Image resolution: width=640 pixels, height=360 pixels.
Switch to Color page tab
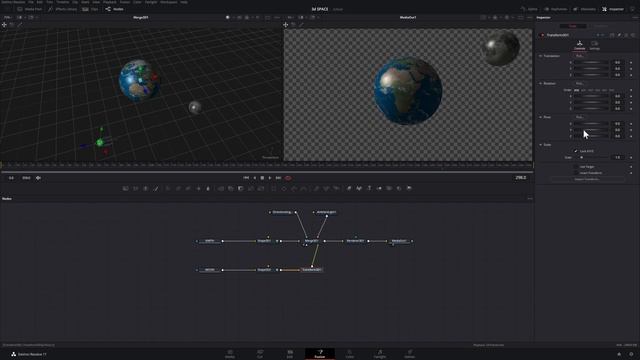coord(350,354)
